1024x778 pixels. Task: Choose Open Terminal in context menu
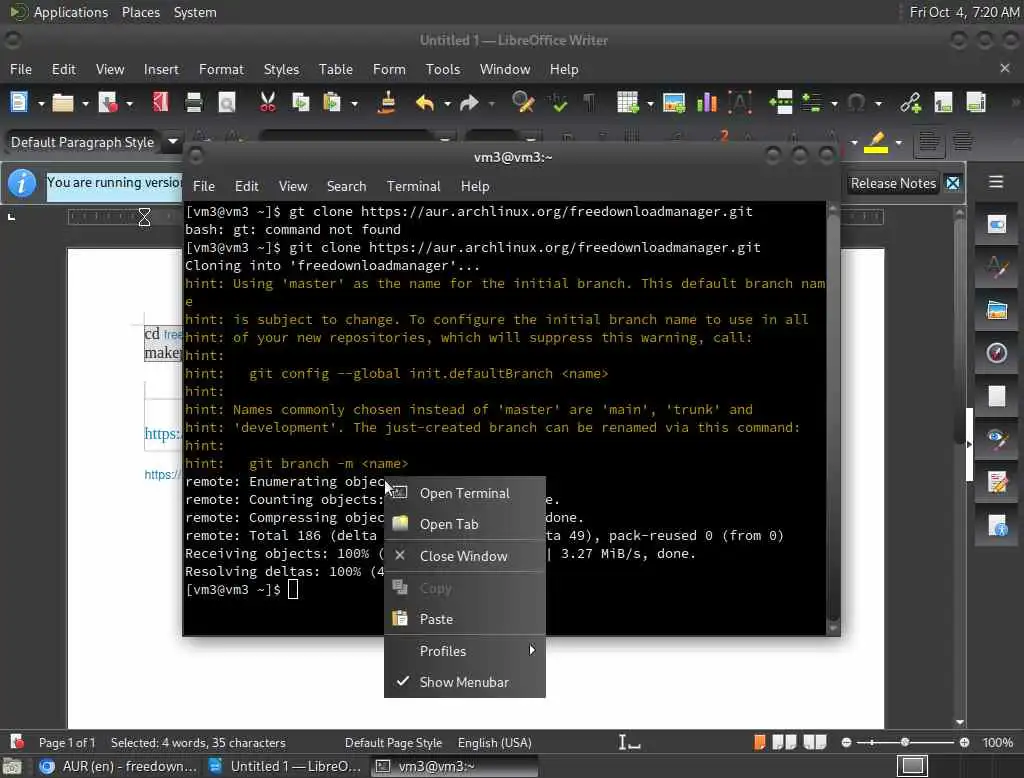(464, 493)
